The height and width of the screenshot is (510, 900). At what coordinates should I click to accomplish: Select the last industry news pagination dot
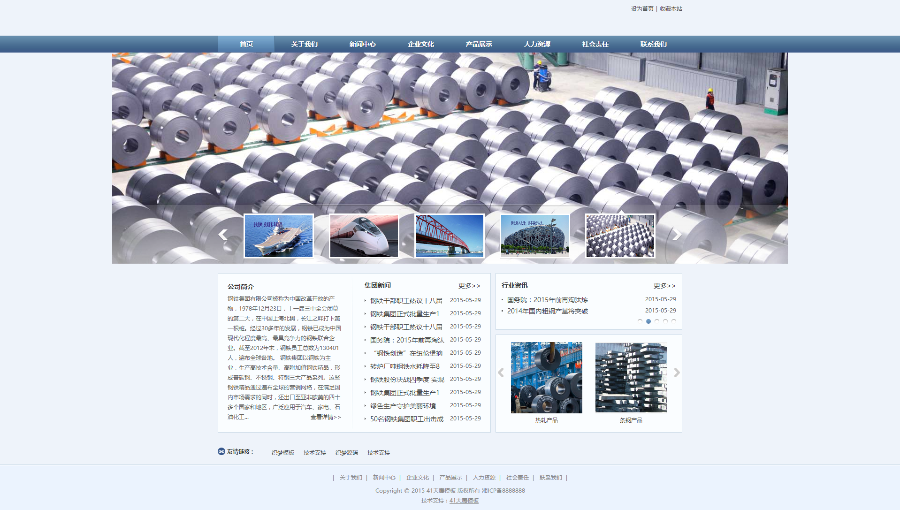pyautogui.click(x=674, y=321)
